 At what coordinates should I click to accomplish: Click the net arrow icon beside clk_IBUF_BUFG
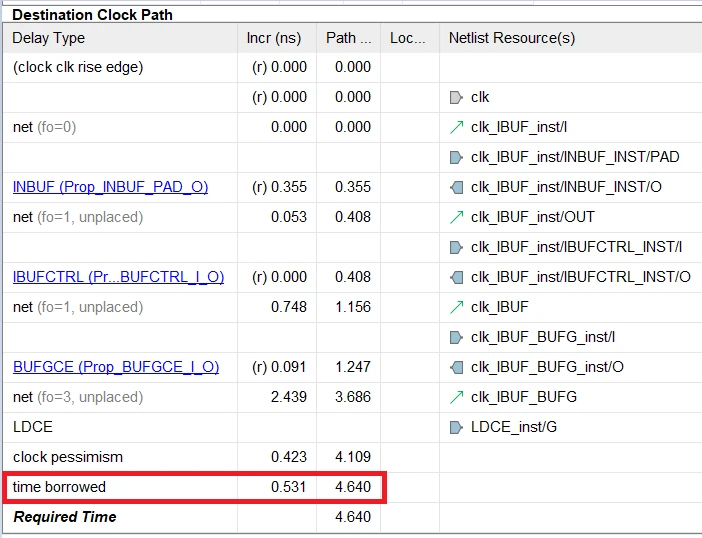[x=456, y=397]
